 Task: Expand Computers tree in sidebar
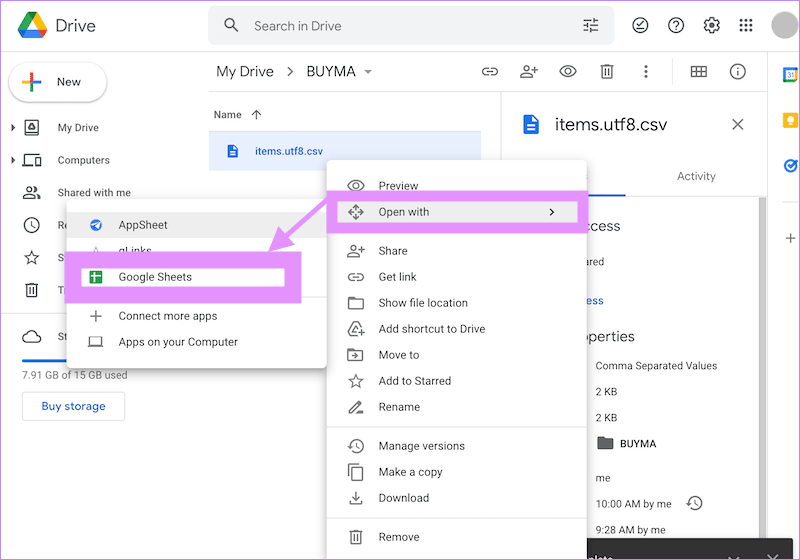click(x=13, y=160)
